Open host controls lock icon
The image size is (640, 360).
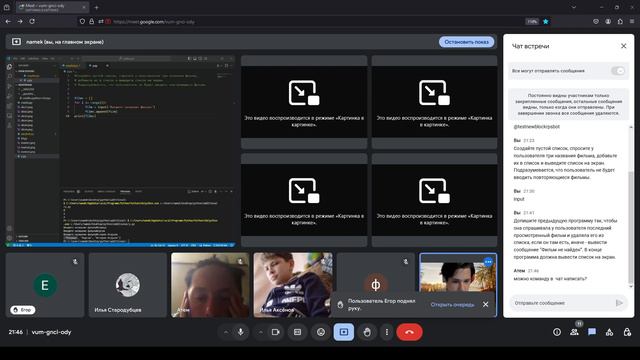(627, 332)
